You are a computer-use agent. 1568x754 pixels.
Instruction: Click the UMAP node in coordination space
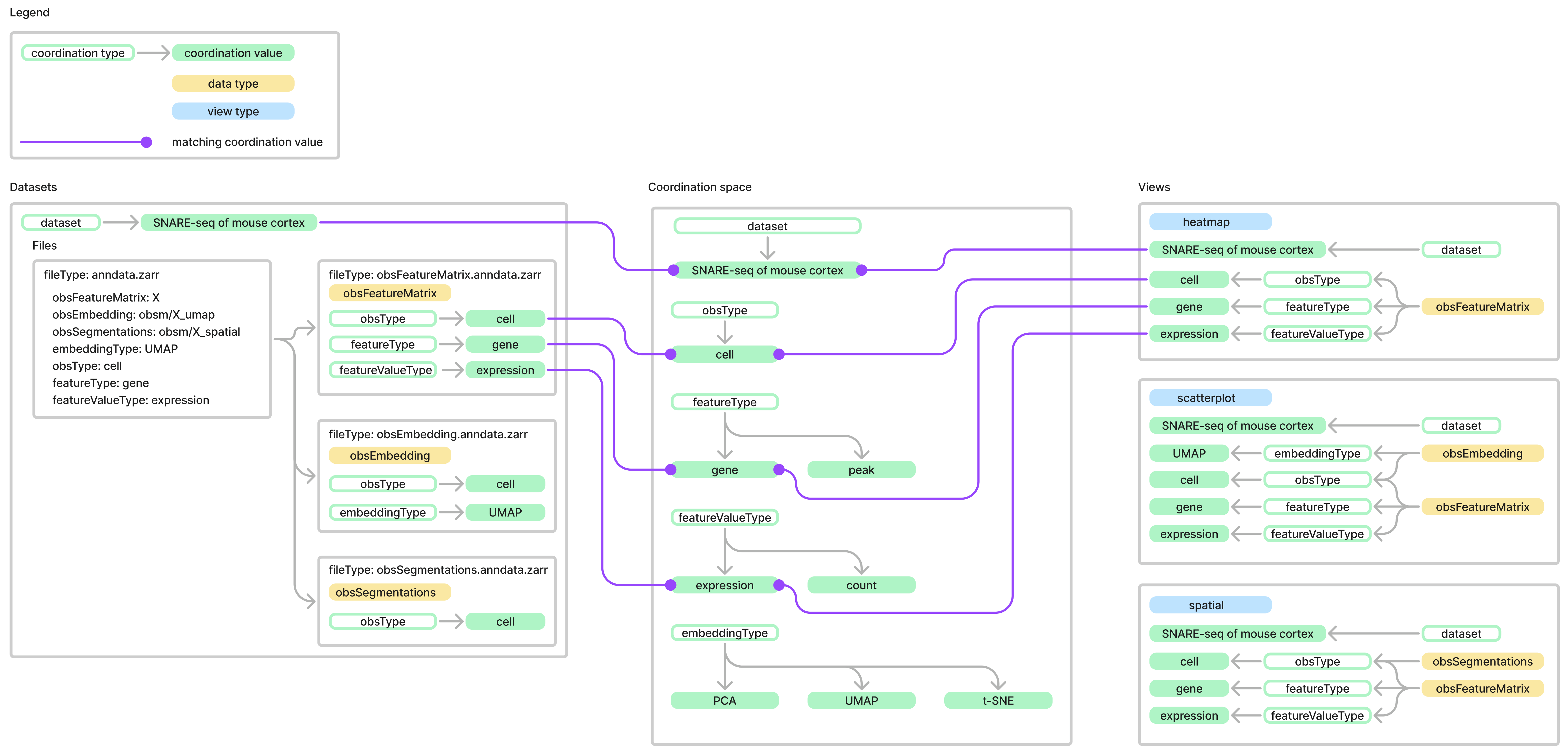point(861,700)
